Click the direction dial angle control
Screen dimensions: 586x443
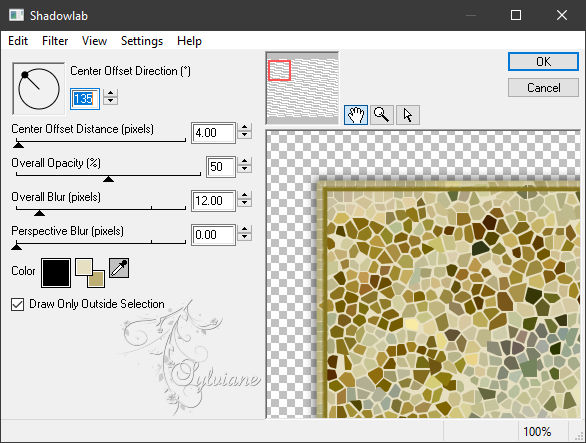click(x=38, y=89)
